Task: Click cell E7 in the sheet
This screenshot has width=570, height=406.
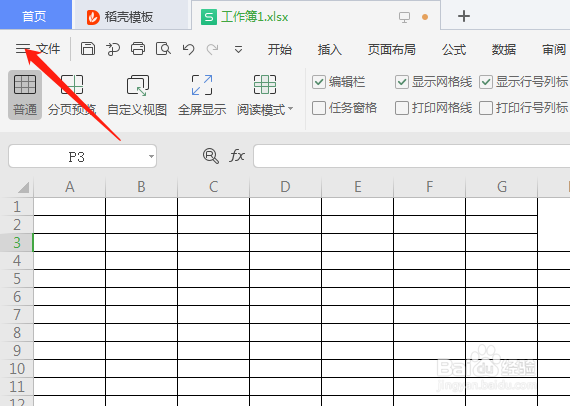Action: tap(357, 315)
